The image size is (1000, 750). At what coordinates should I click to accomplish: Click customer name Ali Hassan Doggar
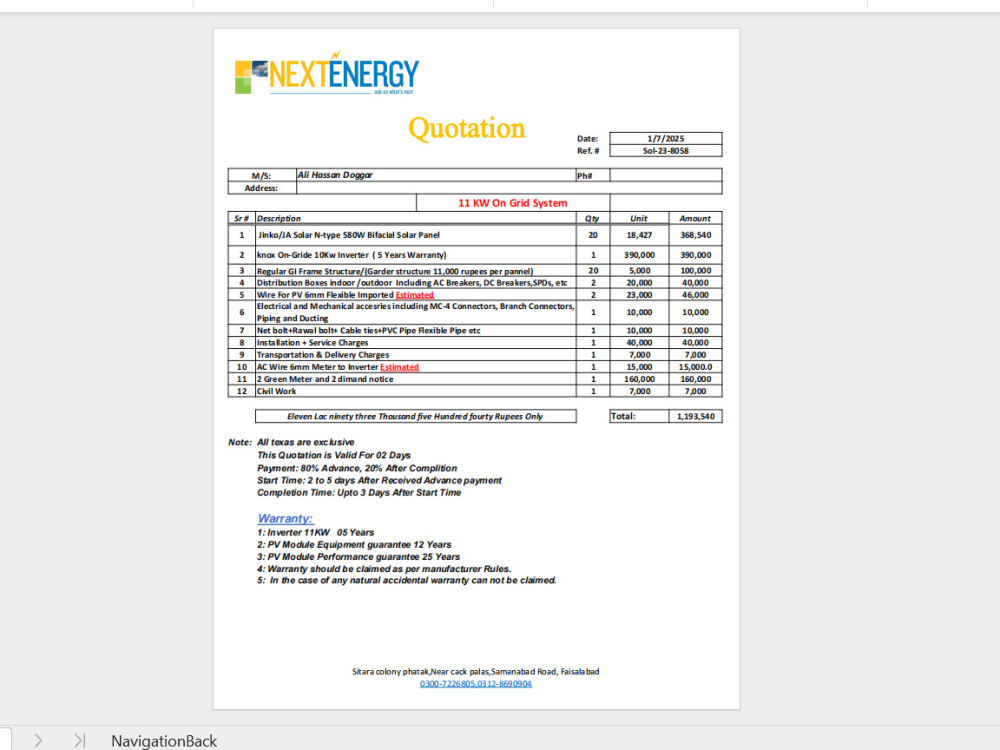(x=335, y=175)
